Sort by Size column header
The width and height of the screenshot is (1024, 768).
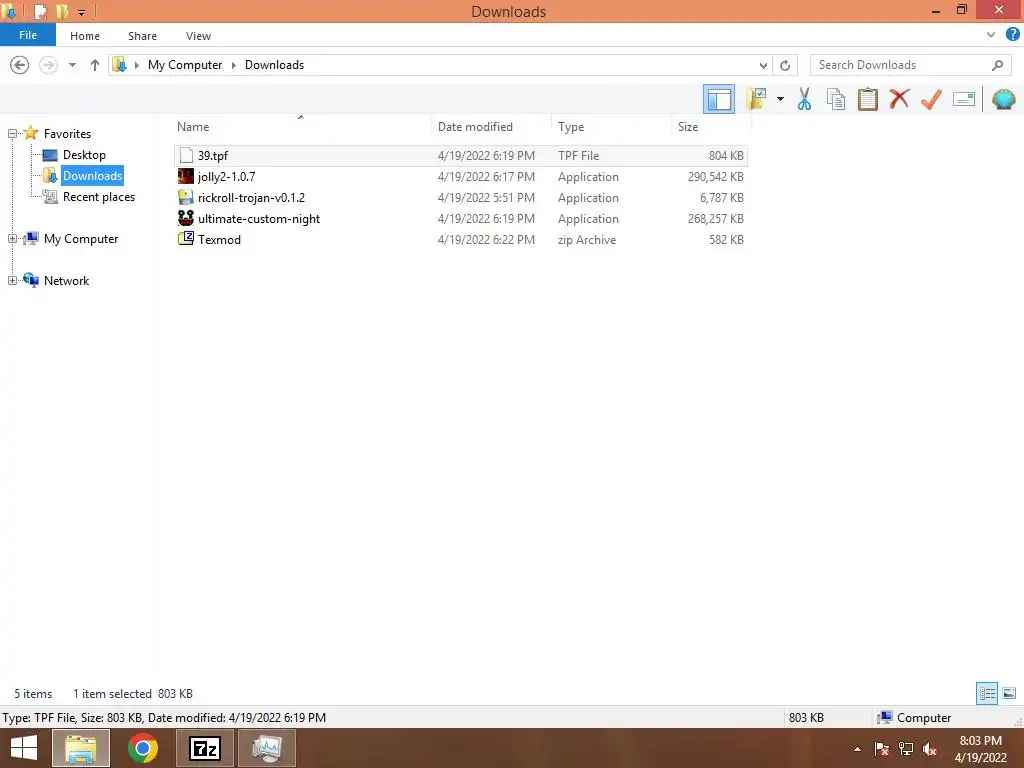711,127
